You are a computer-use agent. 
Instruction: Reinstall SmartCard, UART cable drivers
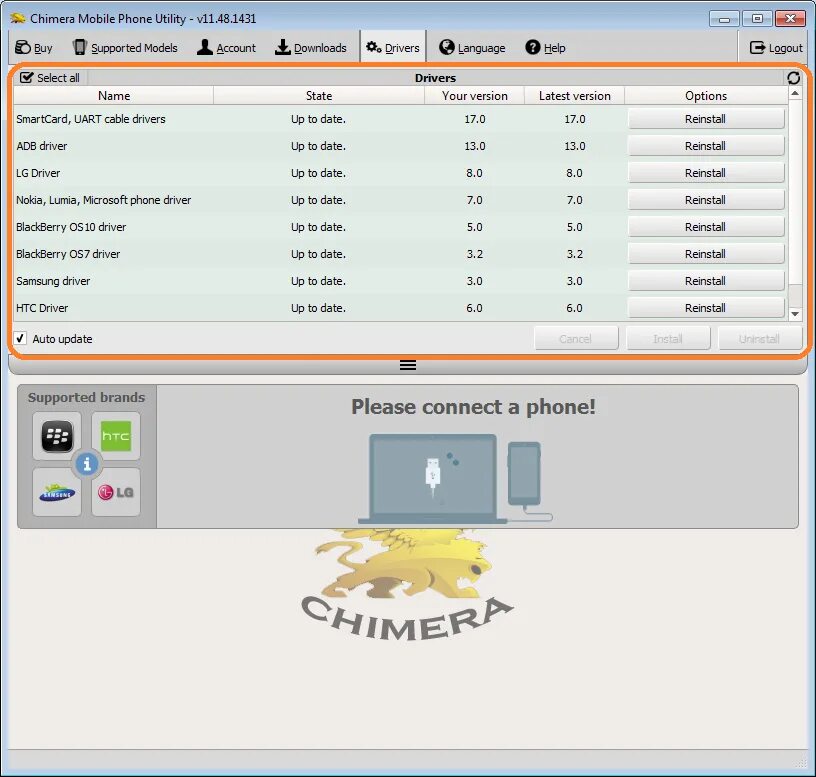coord(706,119)
